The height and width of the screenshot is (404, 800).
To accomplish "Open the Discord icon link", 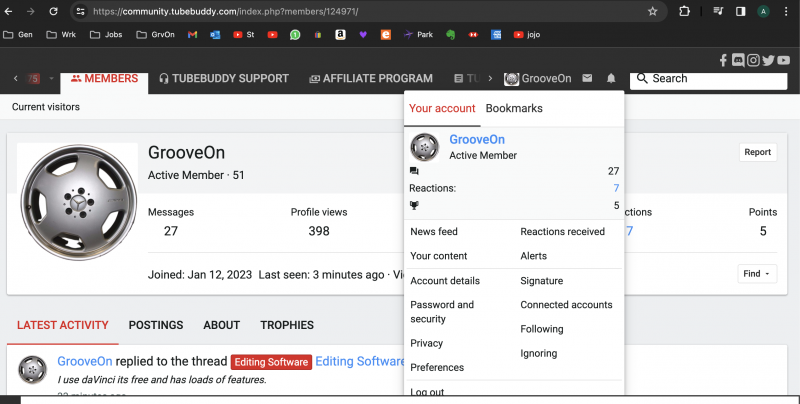I will pyautogui.click(x=738, y=60).
